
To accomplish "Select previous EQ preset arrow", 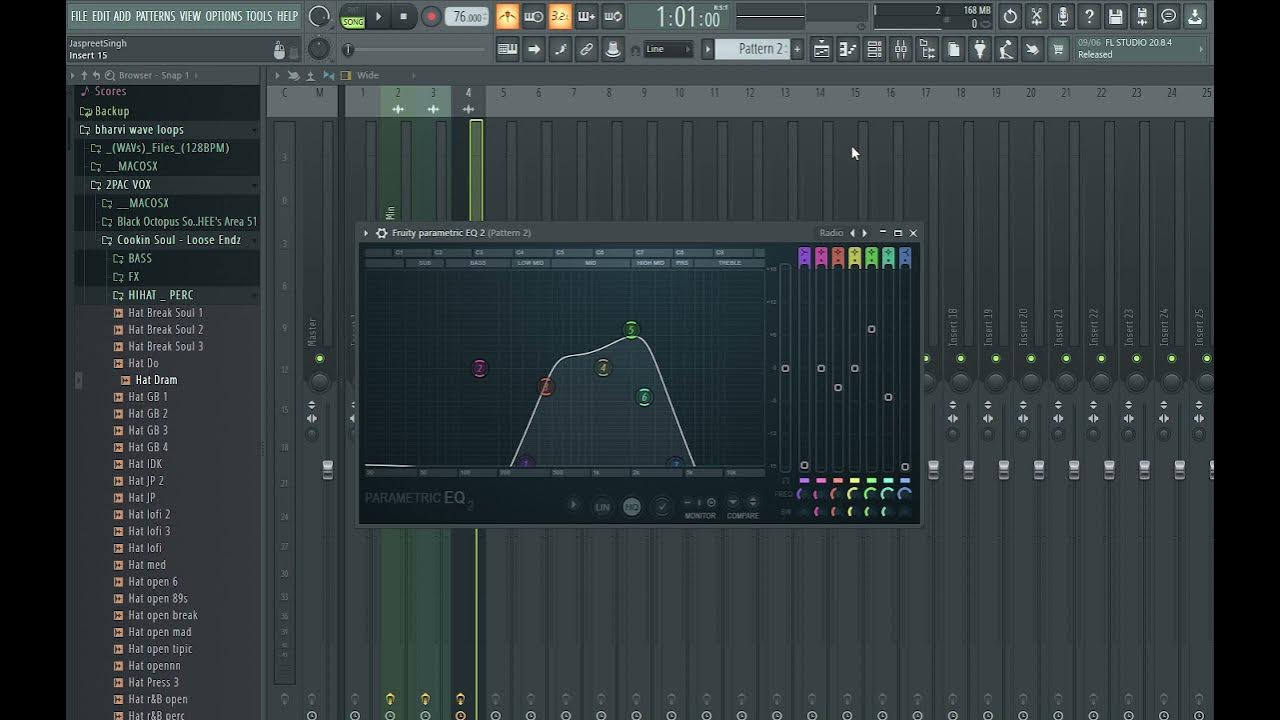I will point(852,233).
